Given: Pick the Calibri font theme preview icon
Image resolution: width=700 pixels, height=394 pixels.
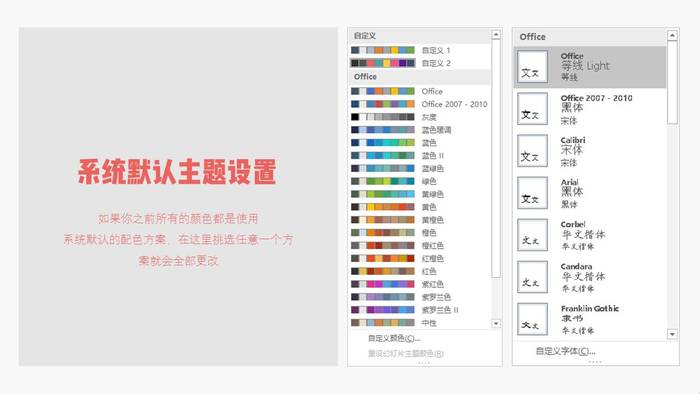Looking at the screenshot, I should (532, 151).
